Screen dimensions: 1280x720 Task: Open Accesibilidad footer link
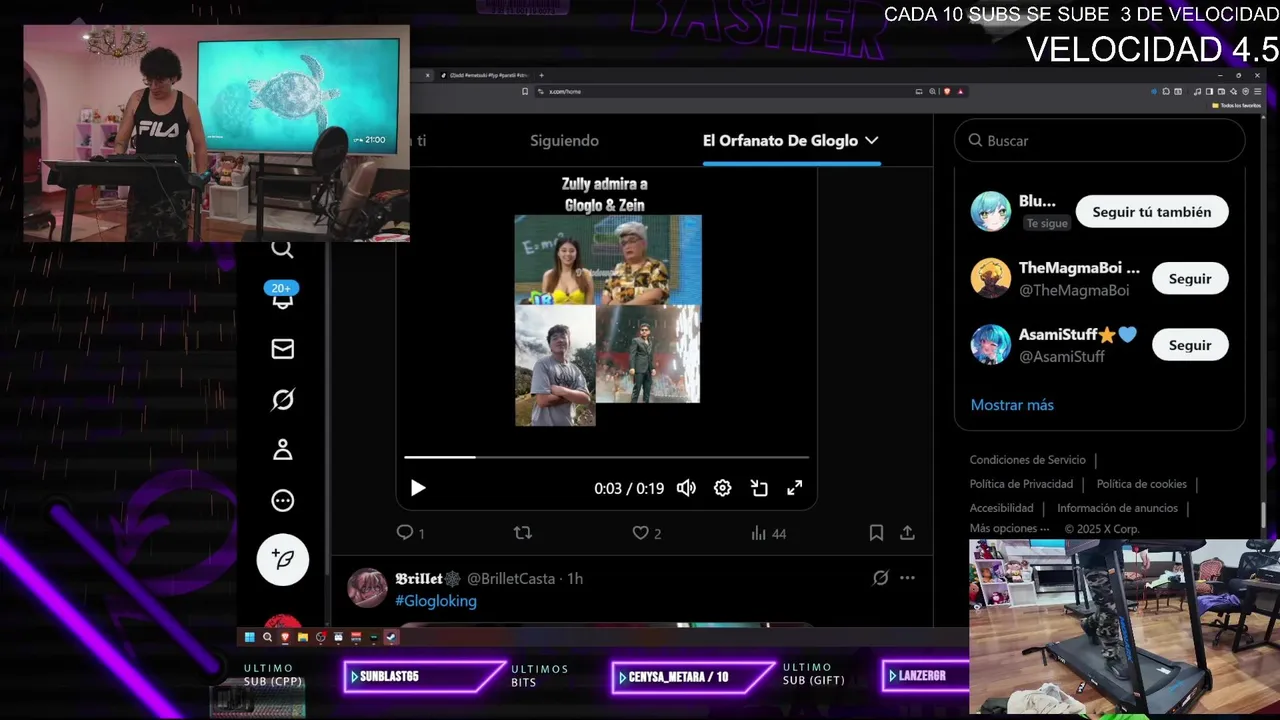pos(1001,508)
